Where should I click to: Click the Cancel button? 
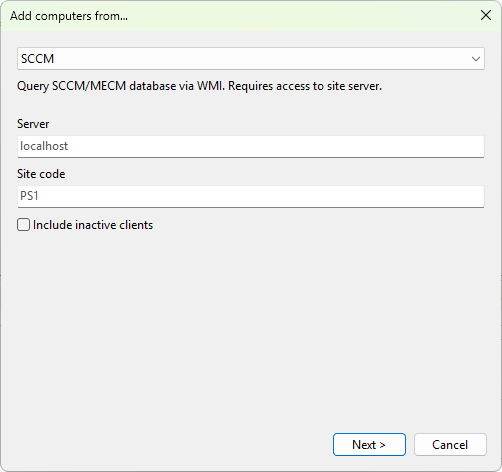(x=450, y=444)
